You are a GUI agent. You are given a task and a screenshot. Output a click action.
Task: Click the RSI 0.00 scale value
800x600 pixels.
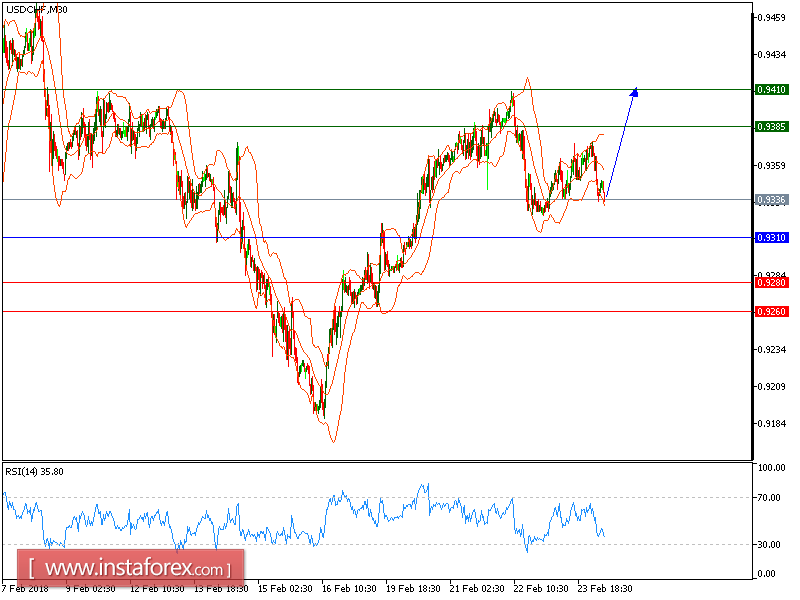[767, 574]
